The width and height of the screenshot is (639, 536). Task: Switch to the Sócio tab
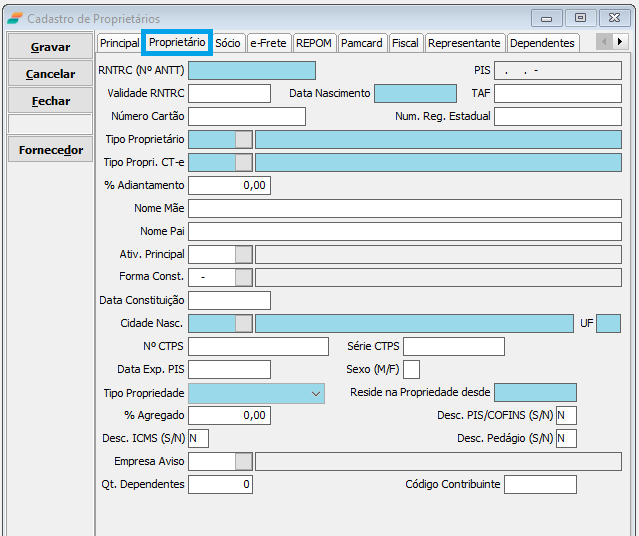point(227,43)
